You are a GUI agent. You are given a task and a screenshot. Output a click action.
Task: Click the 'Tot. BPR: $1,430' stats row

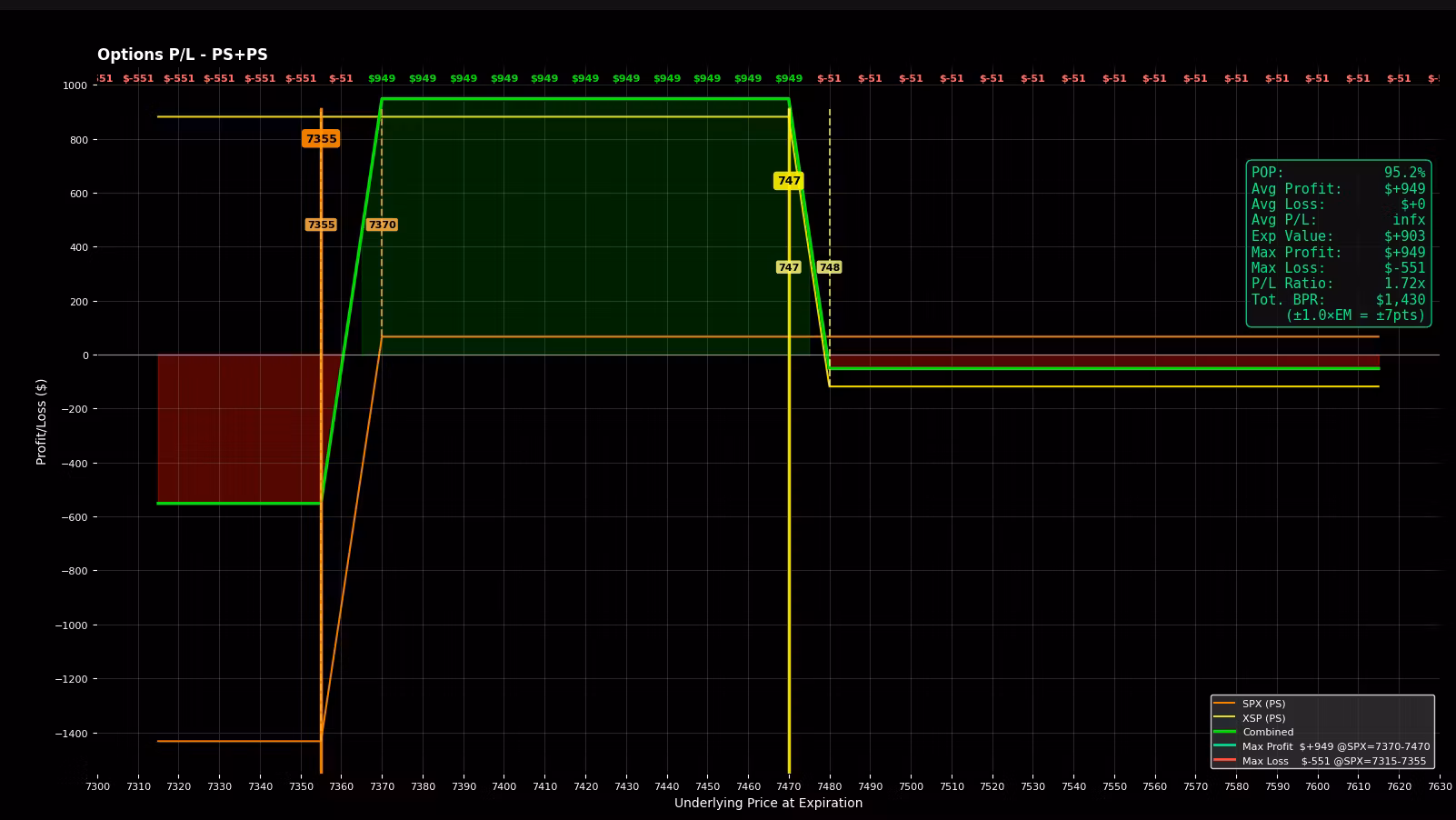[x=1338, y=300]
